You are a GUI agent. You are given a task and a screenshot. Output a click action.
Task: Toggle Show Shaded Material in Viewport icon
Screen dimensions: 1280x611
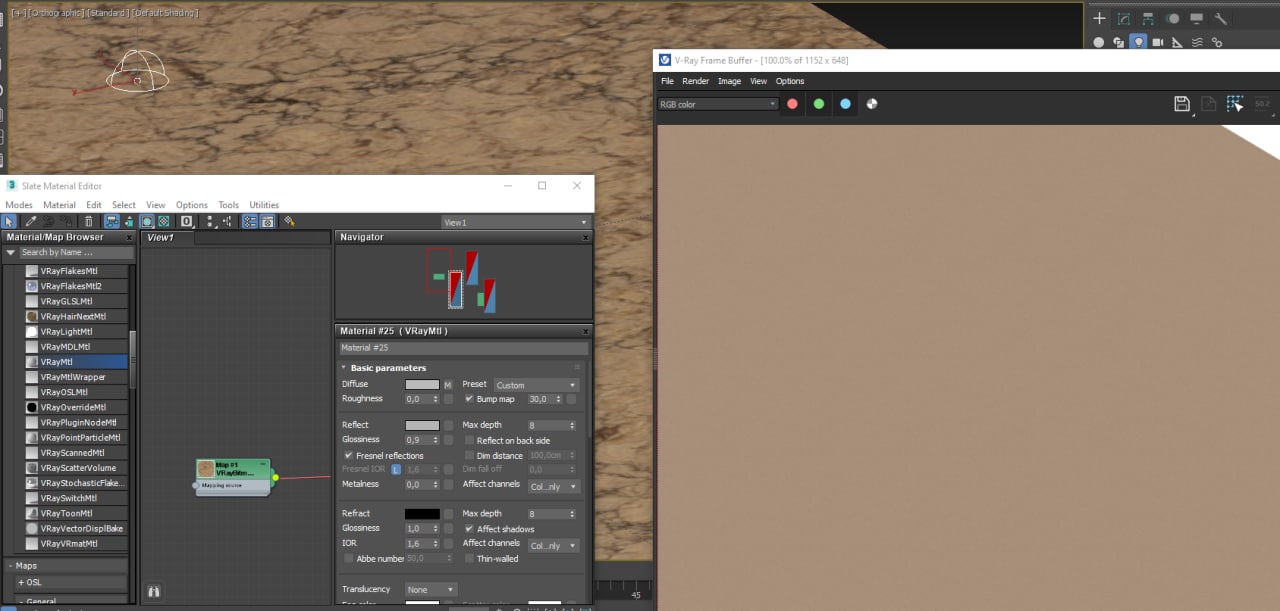click(147, 222)
